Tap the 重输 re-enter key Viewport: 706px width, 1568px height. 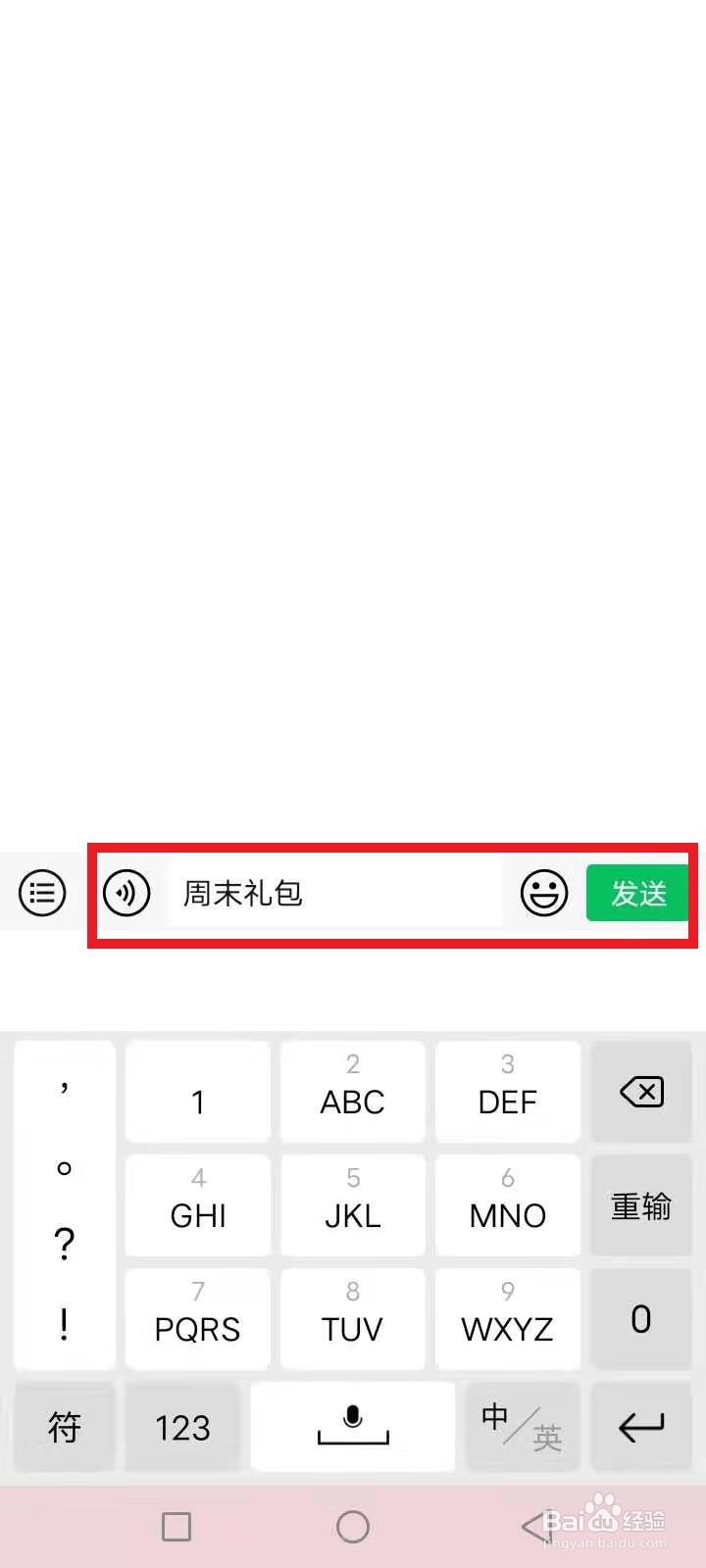pos(641,1205)
